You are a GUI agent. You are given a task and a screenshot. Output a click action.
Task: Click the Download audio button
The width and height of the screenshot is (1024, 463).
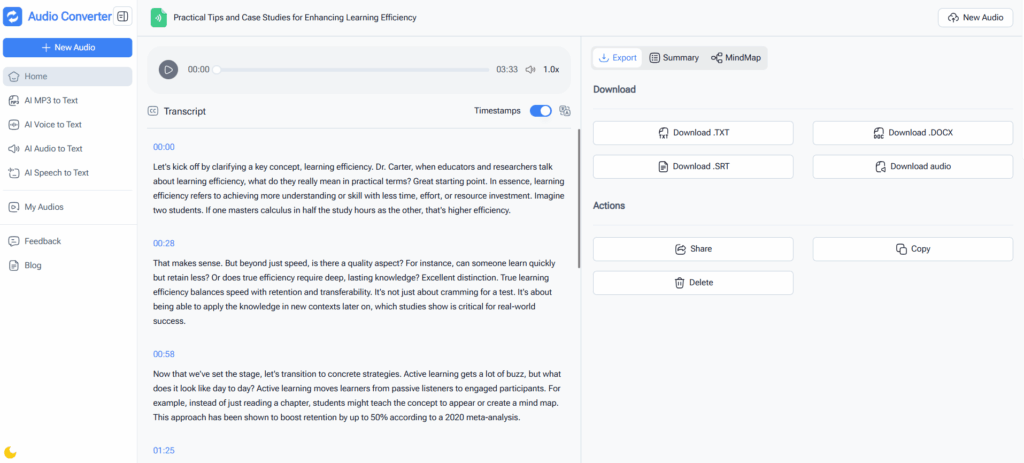(x=912, y=167)
